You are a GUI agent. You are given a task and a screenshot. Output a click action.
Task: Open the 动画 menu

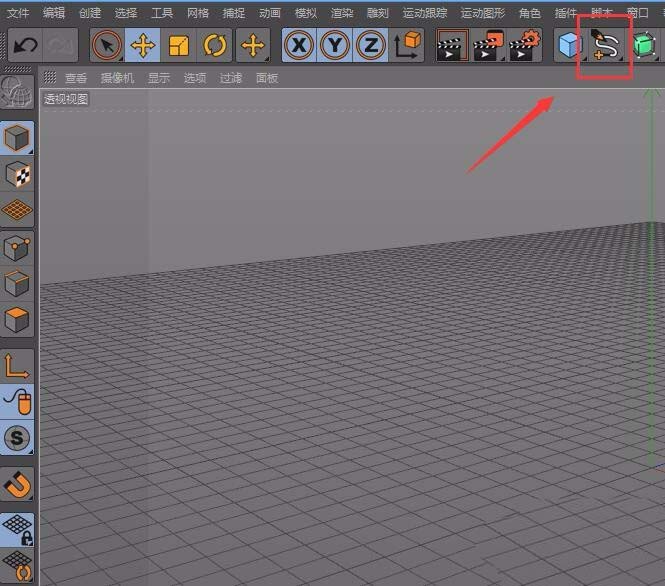click(x=270, y=13)
